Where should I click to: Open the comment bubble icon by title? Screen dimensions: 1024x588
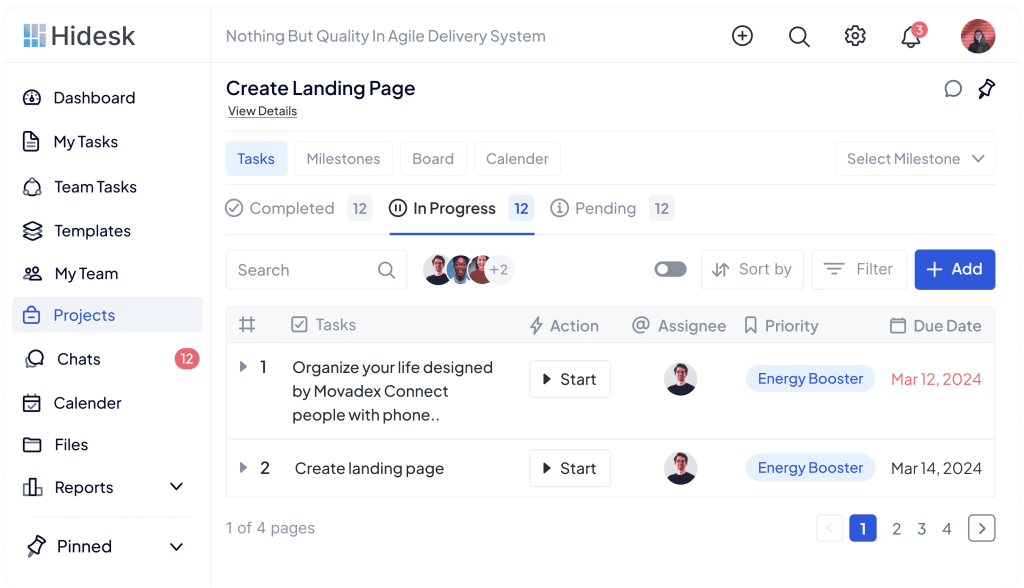click(x=953, y=89)
